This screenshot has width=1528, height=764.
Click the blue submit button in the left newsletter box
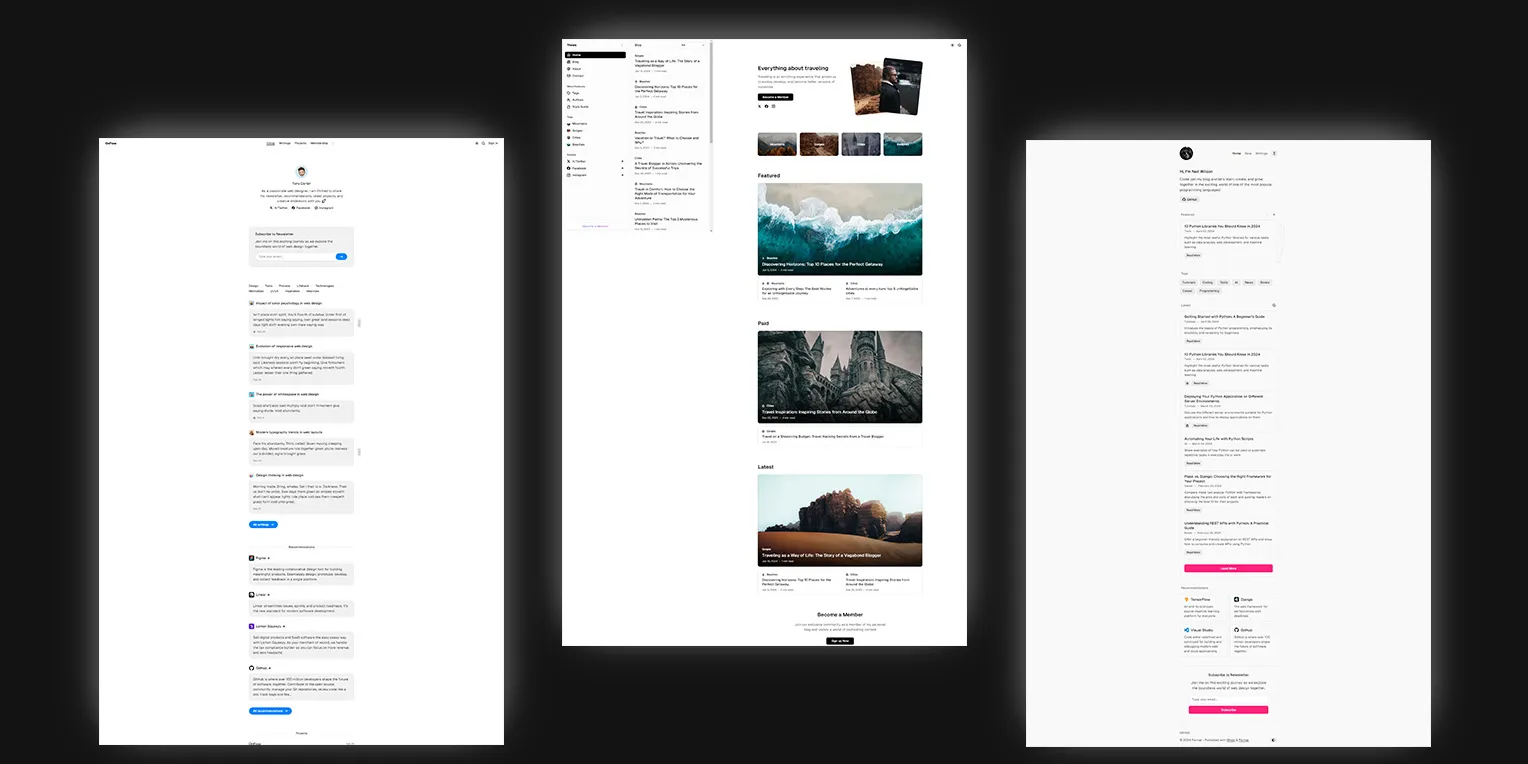coord(341,257)
